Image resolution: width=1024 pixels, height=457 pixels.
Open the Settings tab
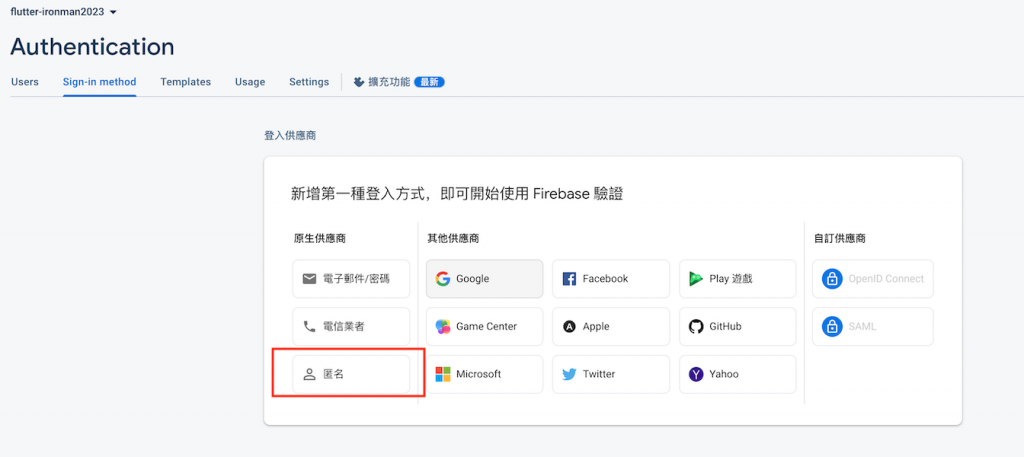(309, 82)
